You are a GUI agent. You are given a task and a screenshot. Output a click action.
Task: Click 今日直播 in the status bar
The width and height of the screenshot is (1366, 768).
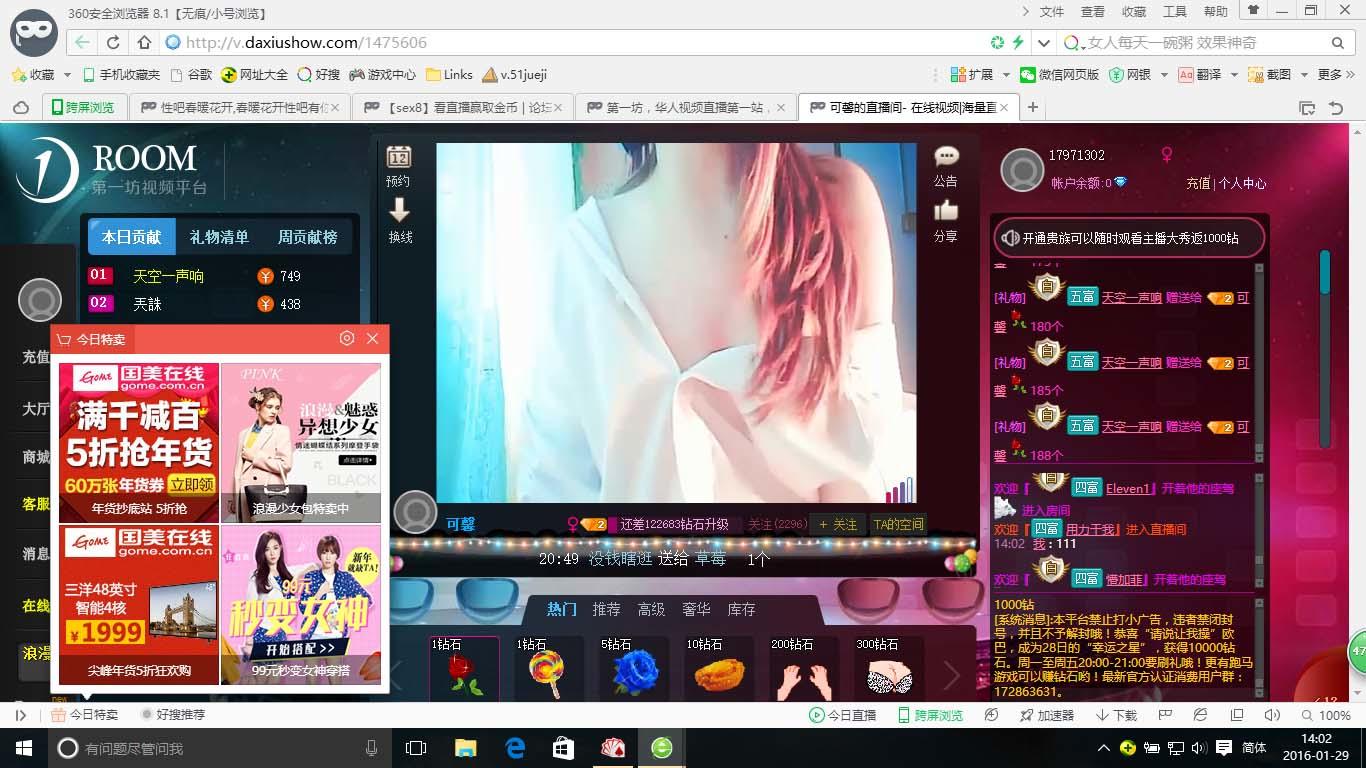coord(842,715)
